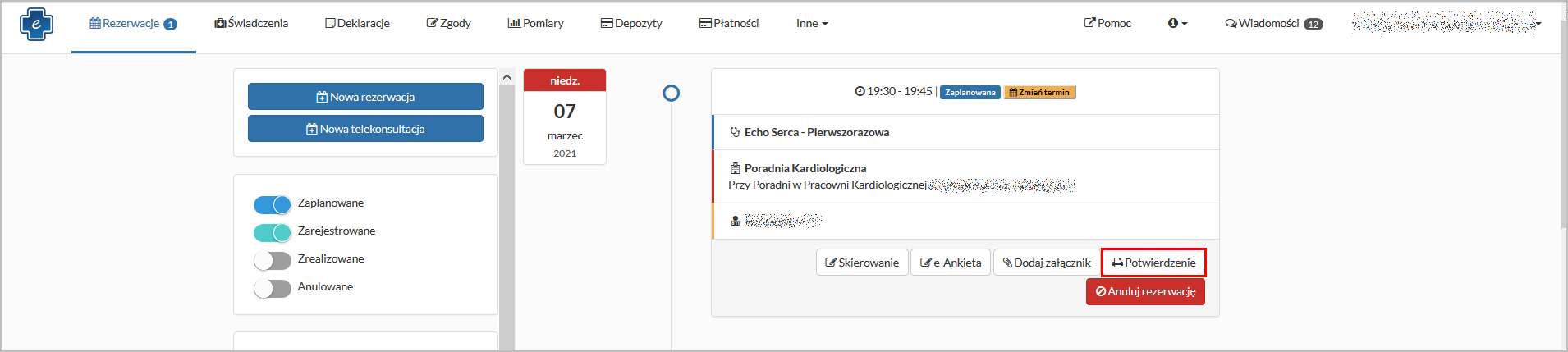The width and height of the screenshot is (1568, 352).
Task: Click the clock icon next to 19:30
Action: tap(860, 91)
